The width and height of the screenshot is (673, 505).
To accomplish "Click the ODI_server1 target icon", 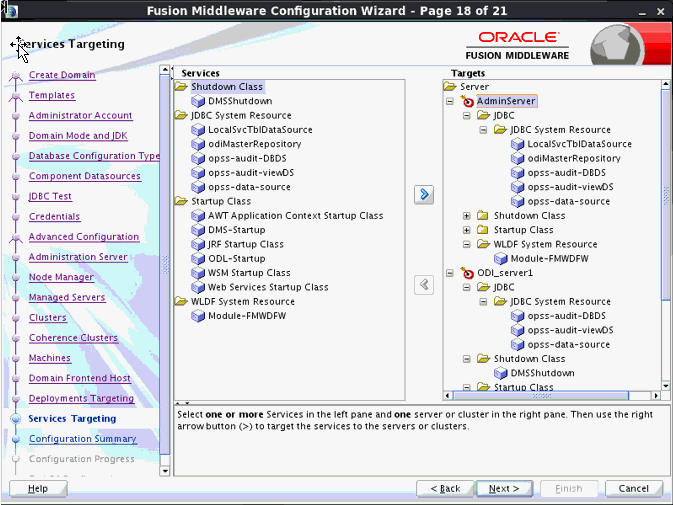I will [x=467, y=273].
